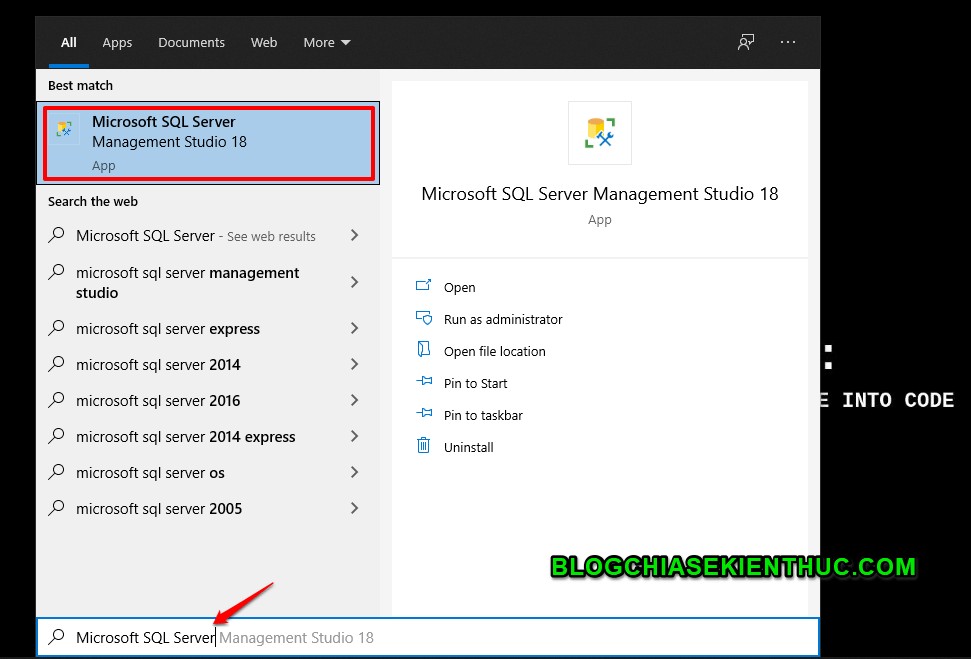Click search icon beside 'microsoft sql server 2005'

coord(56,507)
